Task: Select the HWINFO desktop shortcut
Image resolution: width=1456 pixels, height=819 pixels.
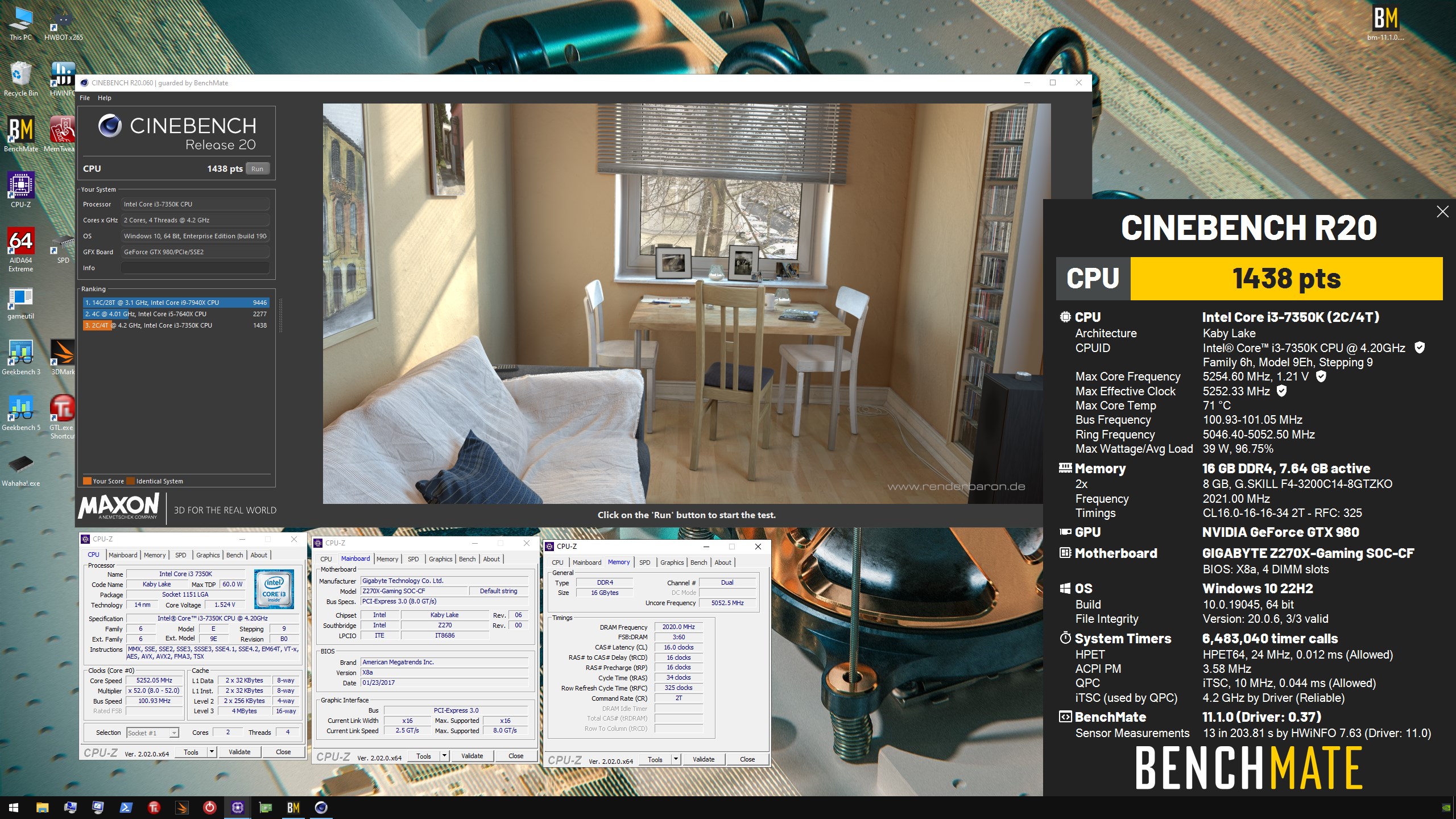Action: (63, 79)
